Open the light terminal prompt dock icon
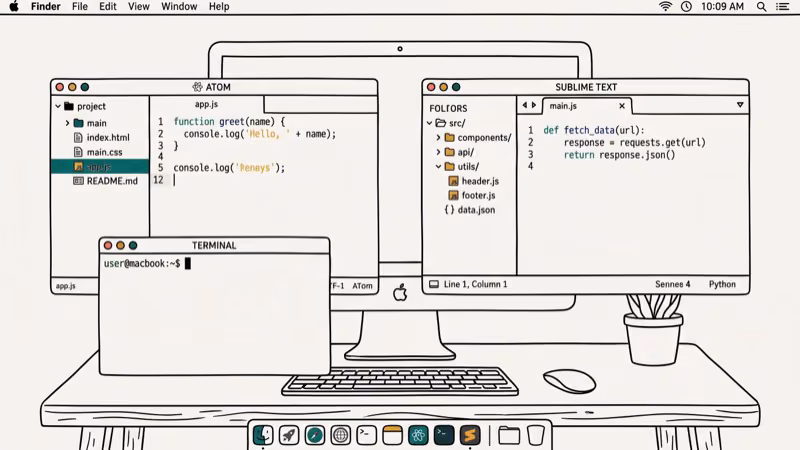This screenshot has width=800, height=450. point(366,435)
